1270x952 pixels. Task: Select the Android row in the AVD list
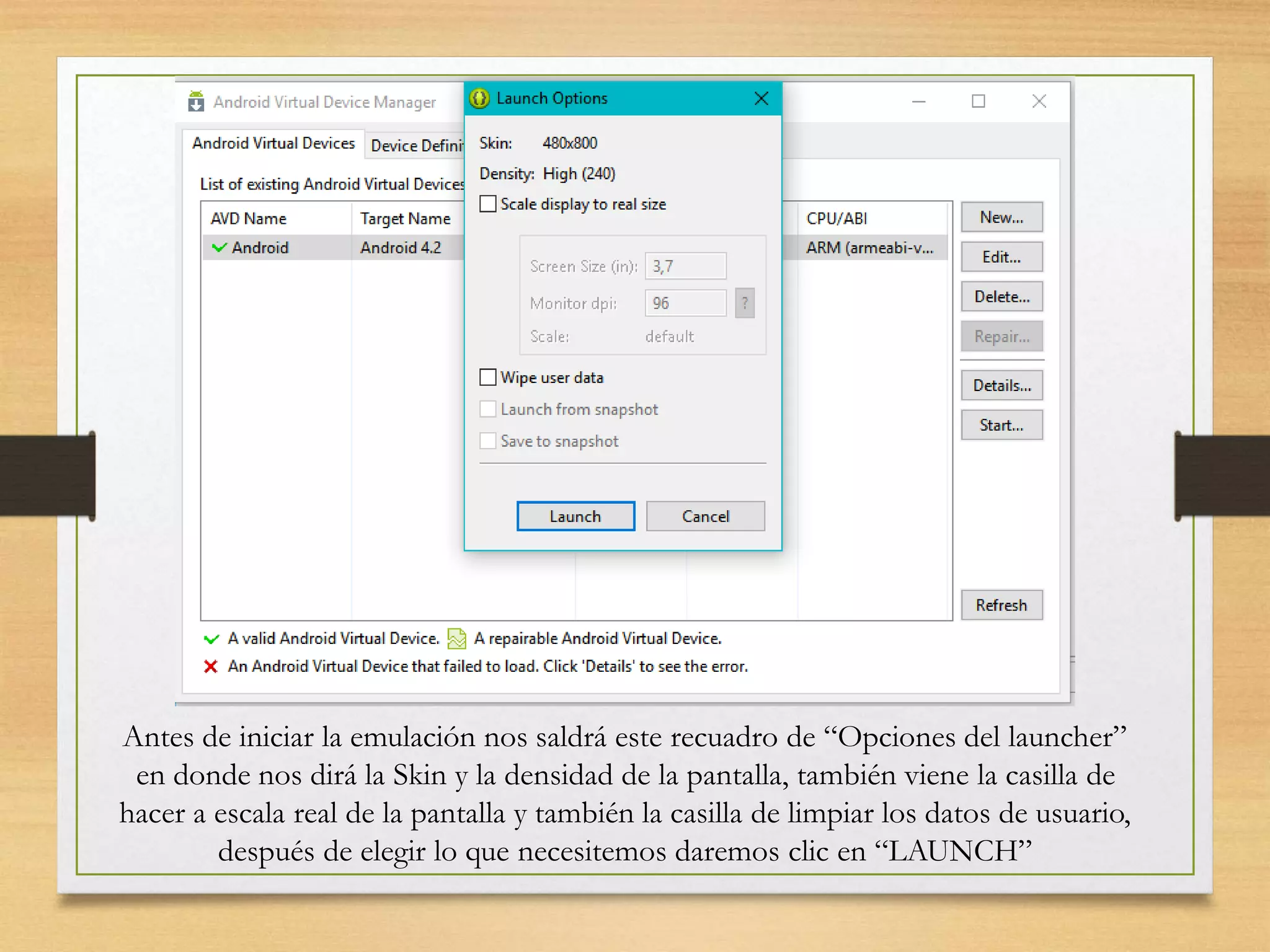(575, 248)
